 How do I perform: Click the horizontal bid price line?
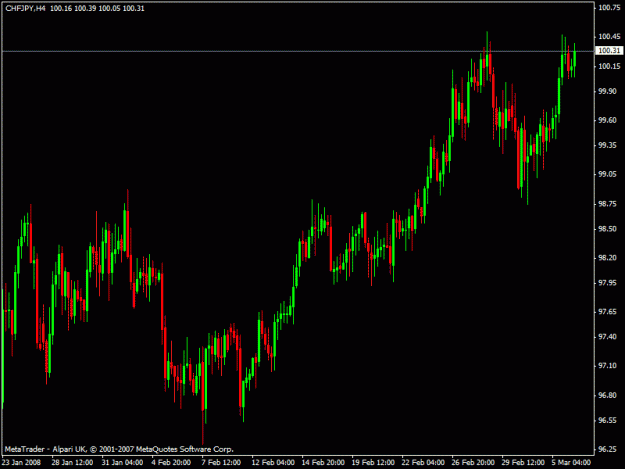[x=298, y=51]
